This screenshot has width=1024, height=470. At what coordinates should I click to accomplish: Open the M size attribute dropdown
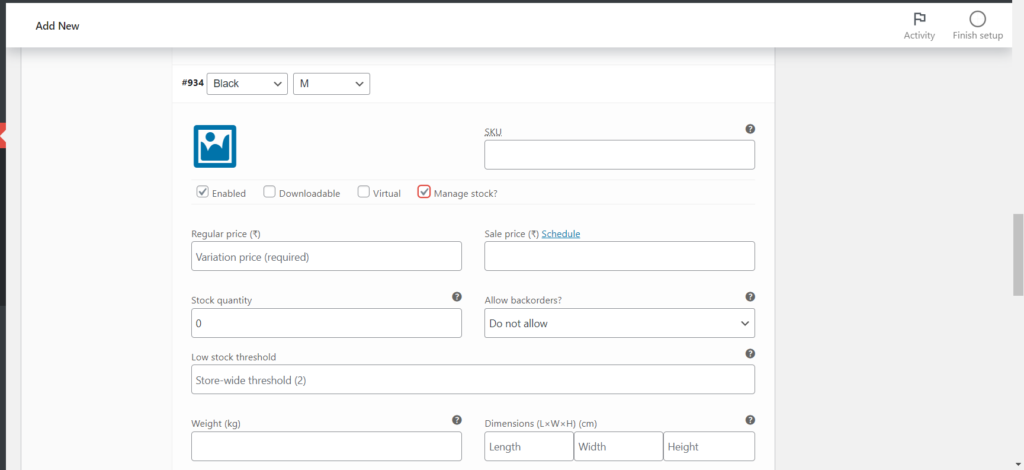[x=332, y=84]
